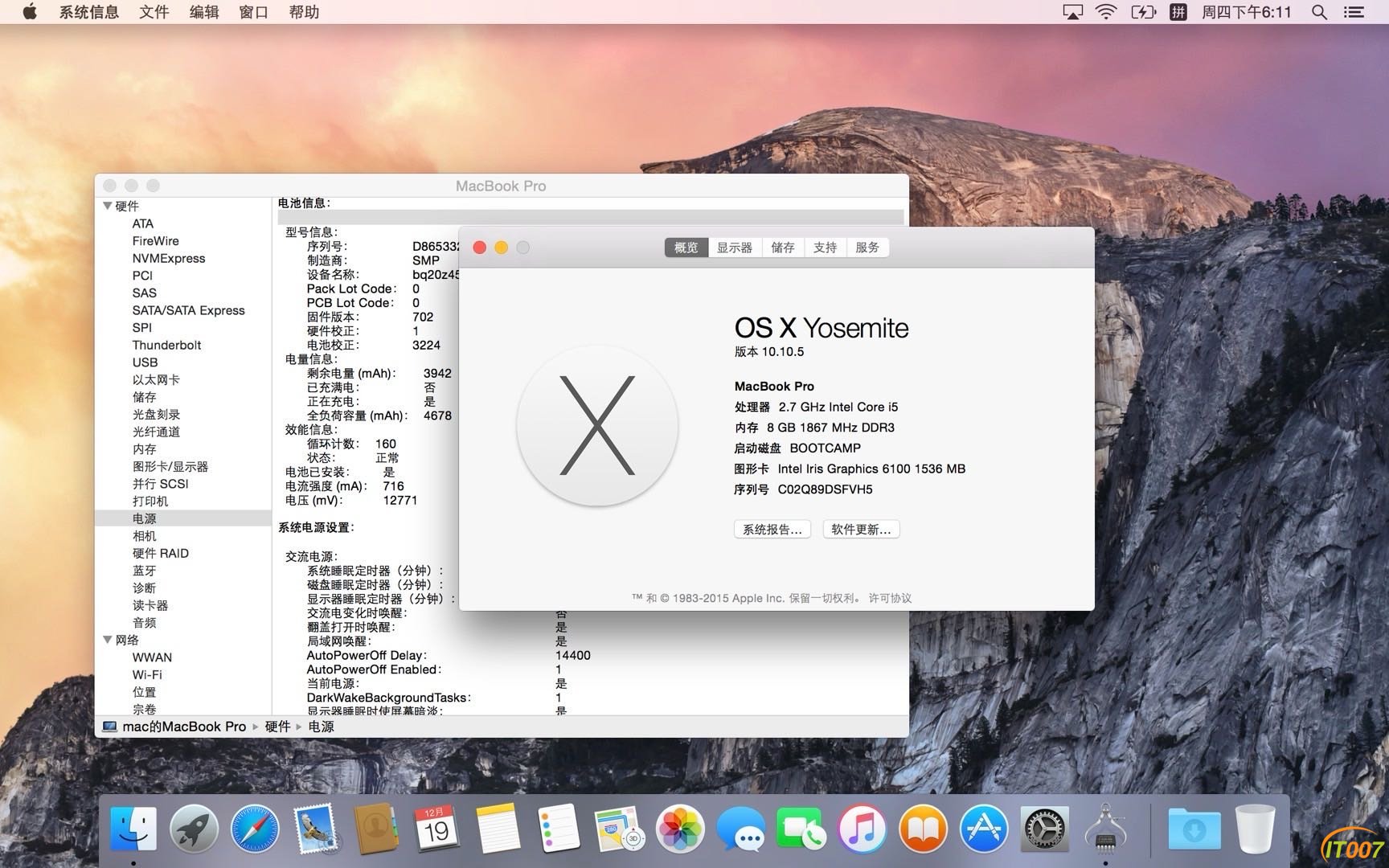Select 打印机 printers in the sidebar

tap(150, 501)
